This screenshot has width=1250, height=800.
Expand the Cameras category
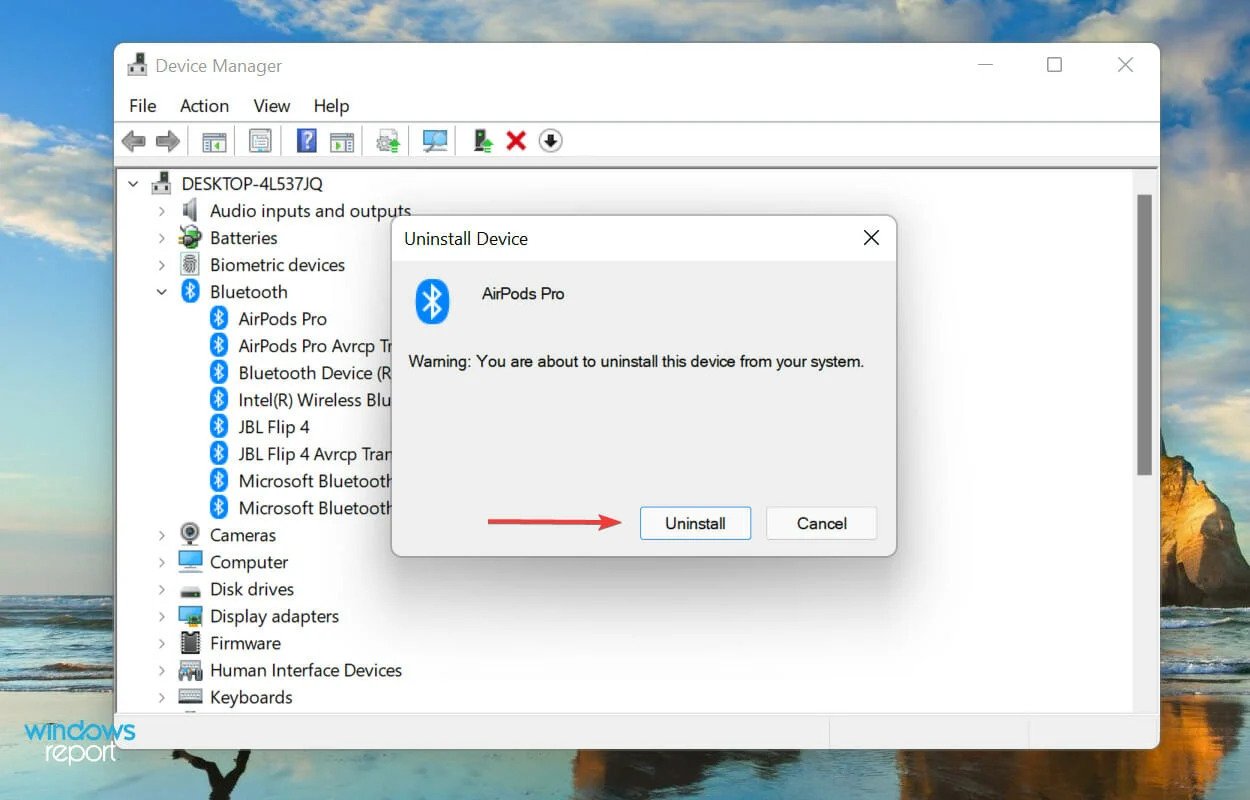[x=161, y=535]
